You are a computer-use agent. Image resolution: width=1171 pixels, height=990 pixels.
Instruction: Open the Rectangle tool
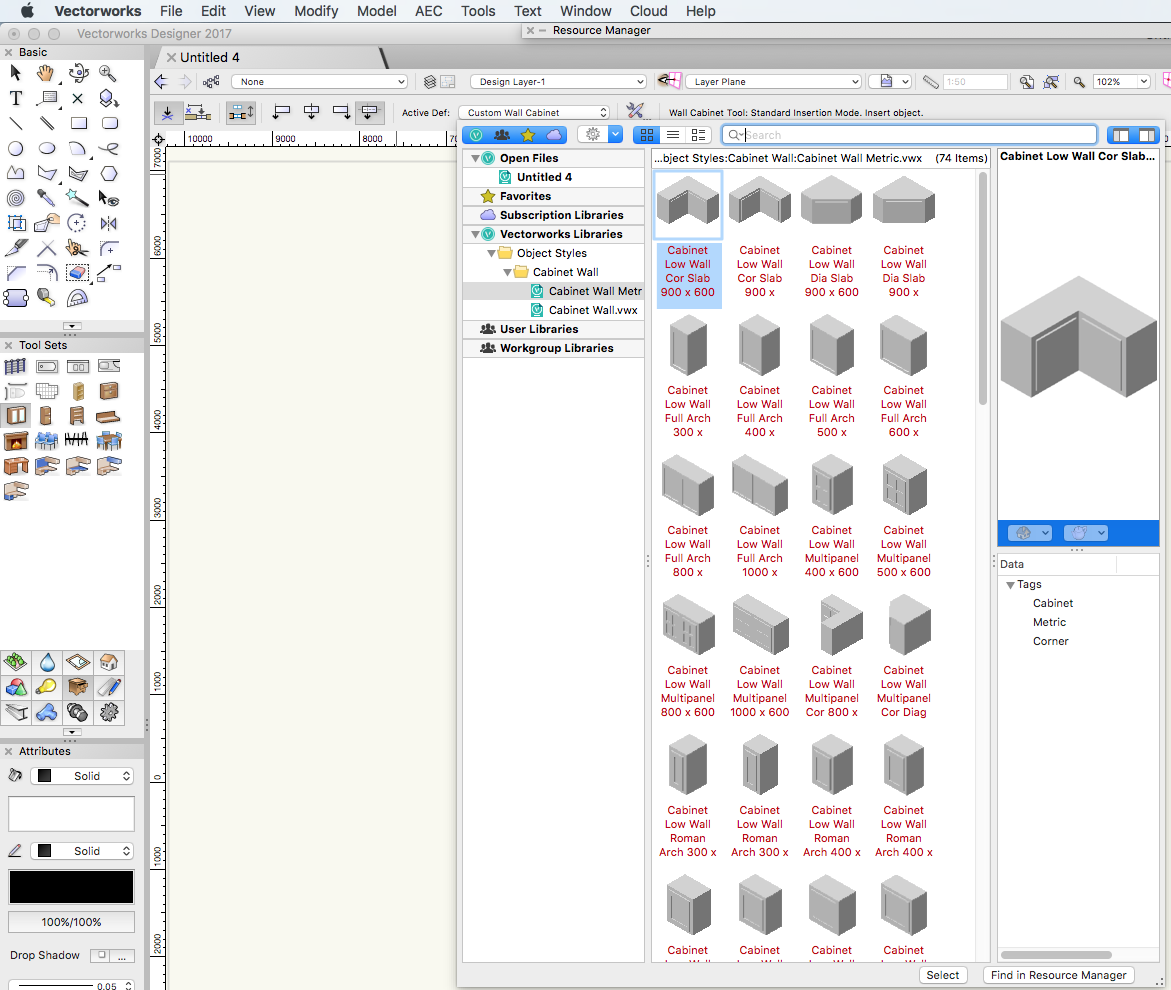[79, 123]
